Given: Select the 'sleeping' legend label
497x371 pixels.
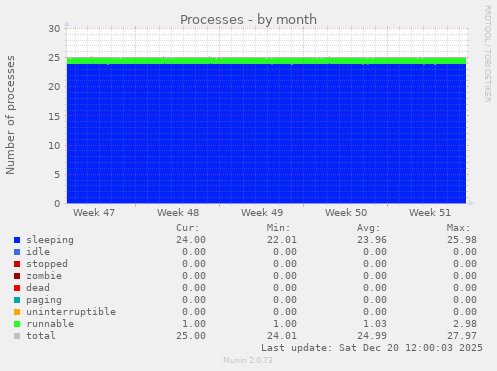Looking at the screenshot, I should click(x=50, y=240).
